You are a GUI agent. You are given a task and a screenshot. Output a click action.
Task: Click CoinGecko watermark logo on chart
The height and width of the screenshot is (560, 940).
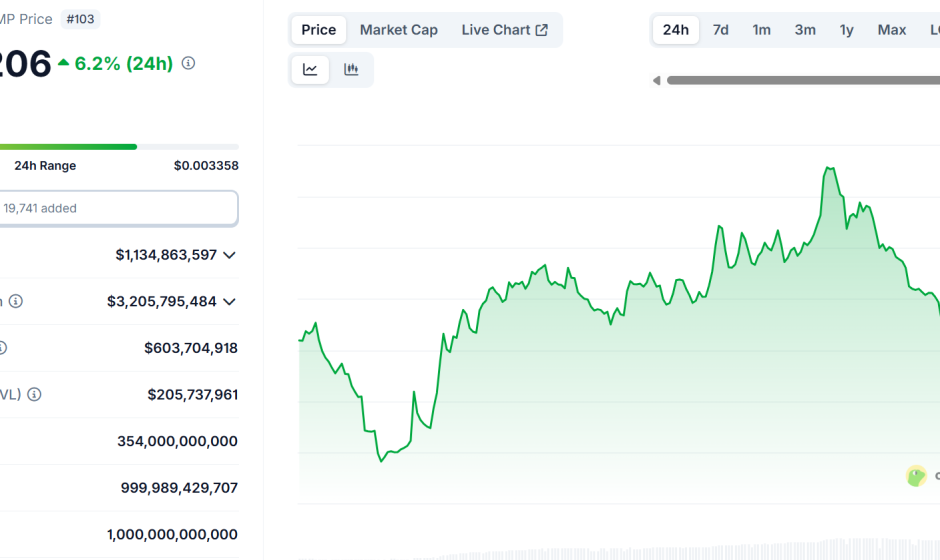[916, 476]
